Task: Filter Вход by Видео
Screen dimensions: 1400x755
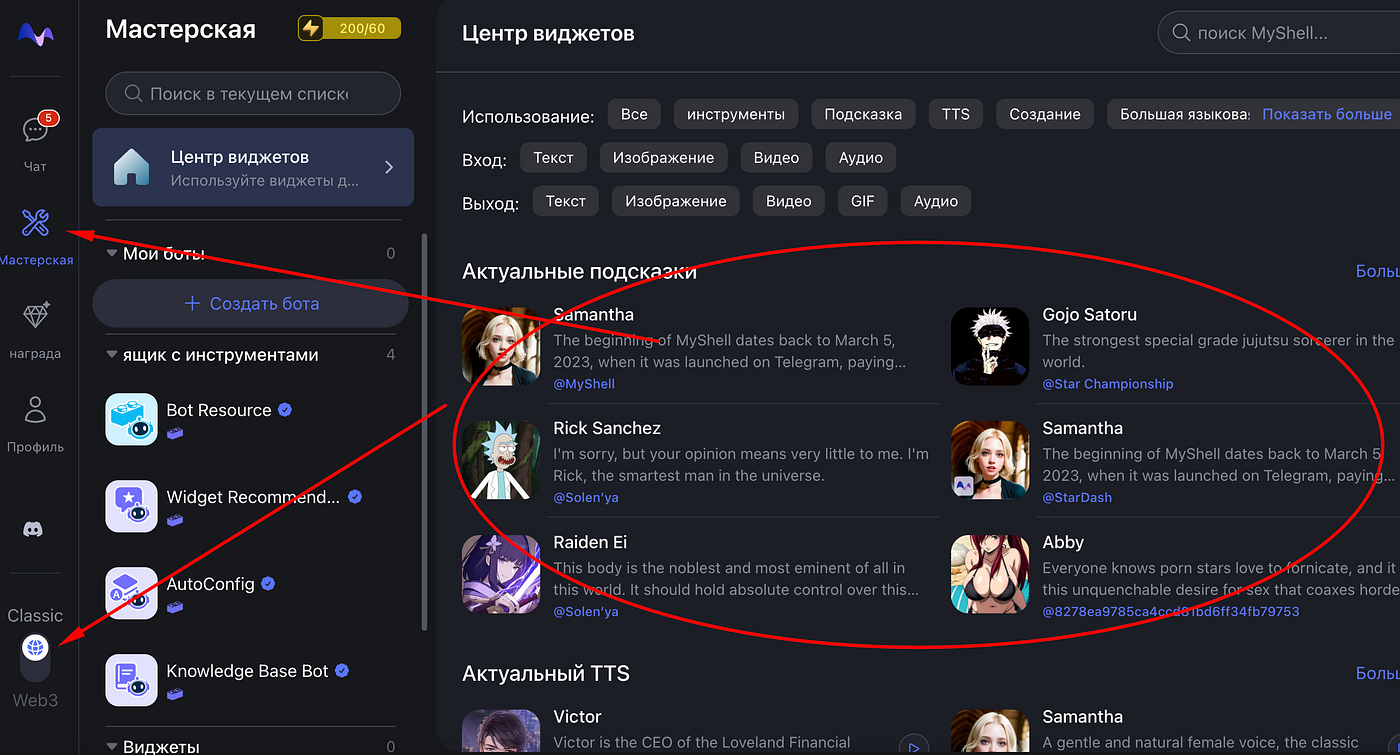Action: tap(777, 157)
